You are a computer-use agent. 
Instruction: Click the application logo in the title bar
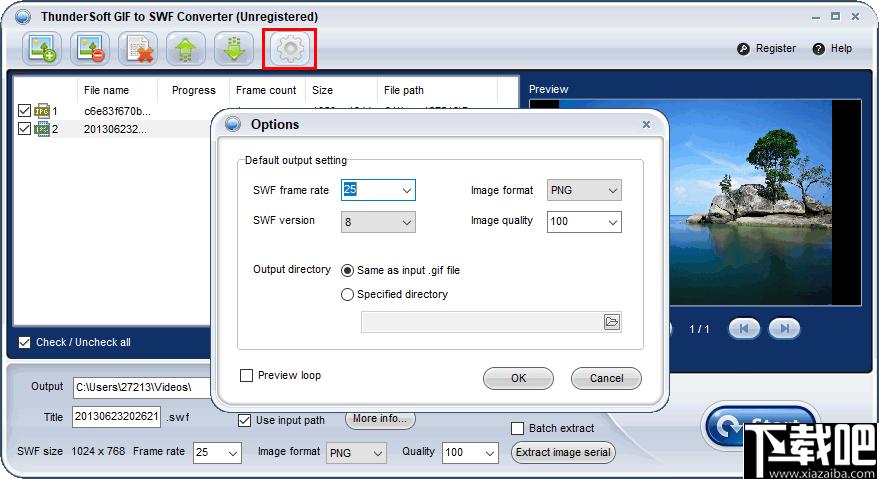pos(23,17)
